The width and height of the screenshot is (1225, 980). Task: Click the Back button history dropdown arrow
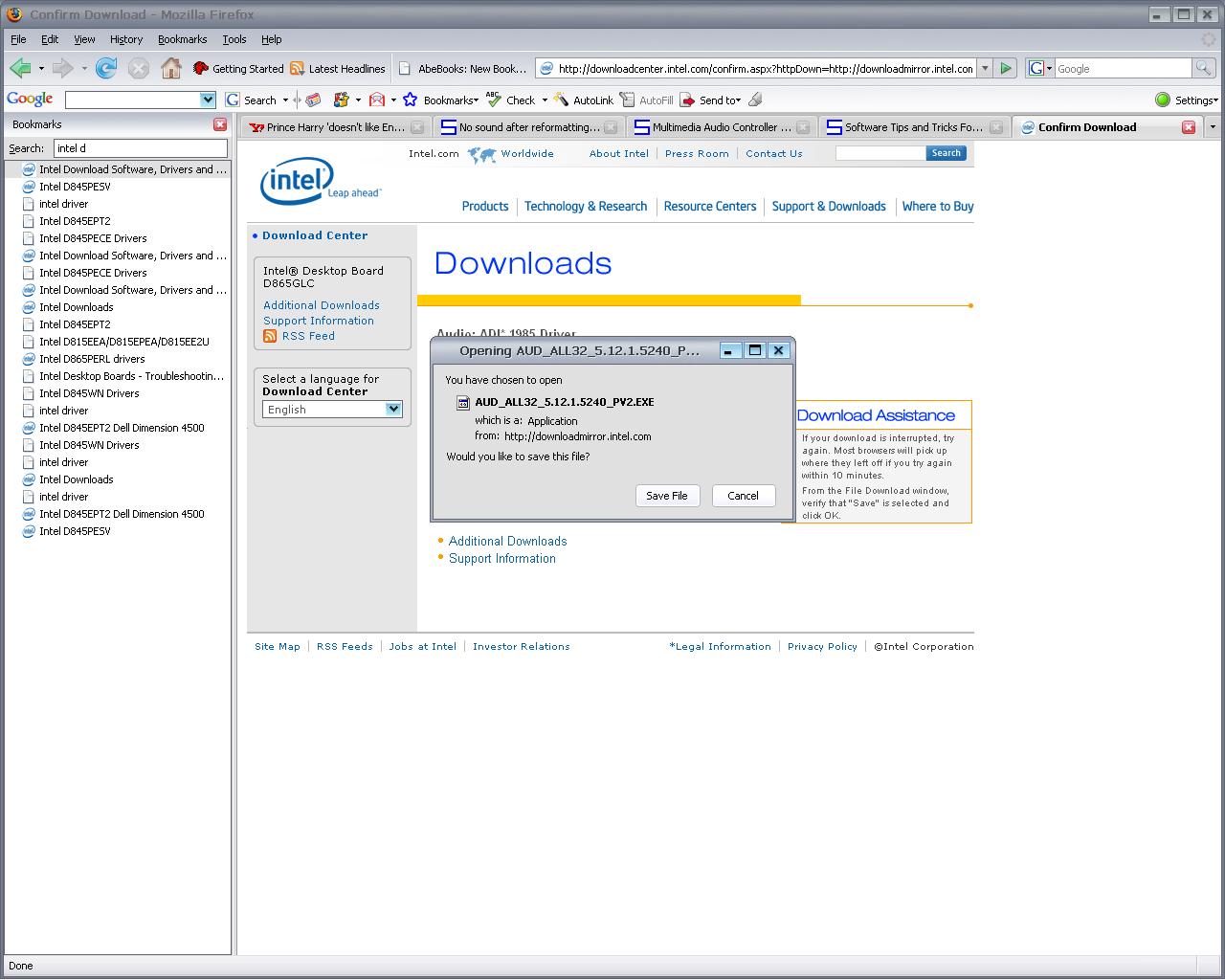tap(41, 69)
